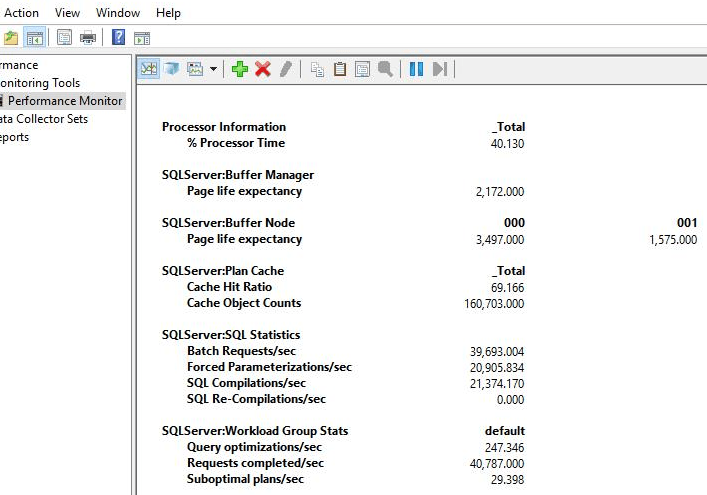
Task: Click the Zoom magnifier icon
Action: click(x=385, y=69)
